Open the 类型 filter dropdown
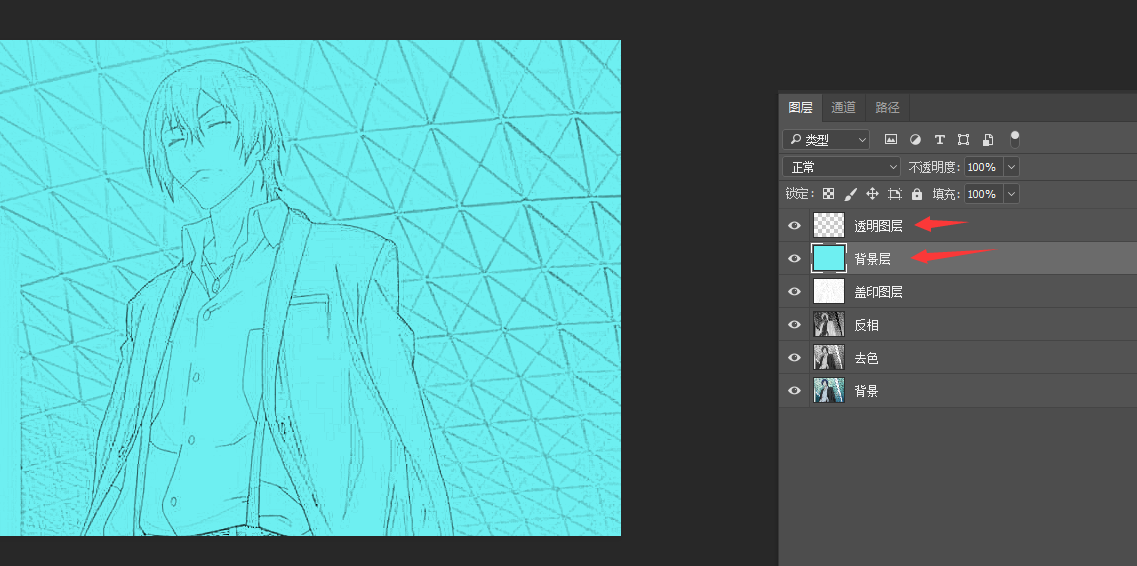Image resolution: width=1137 pixels, height=566 pixels. point(826,139)
